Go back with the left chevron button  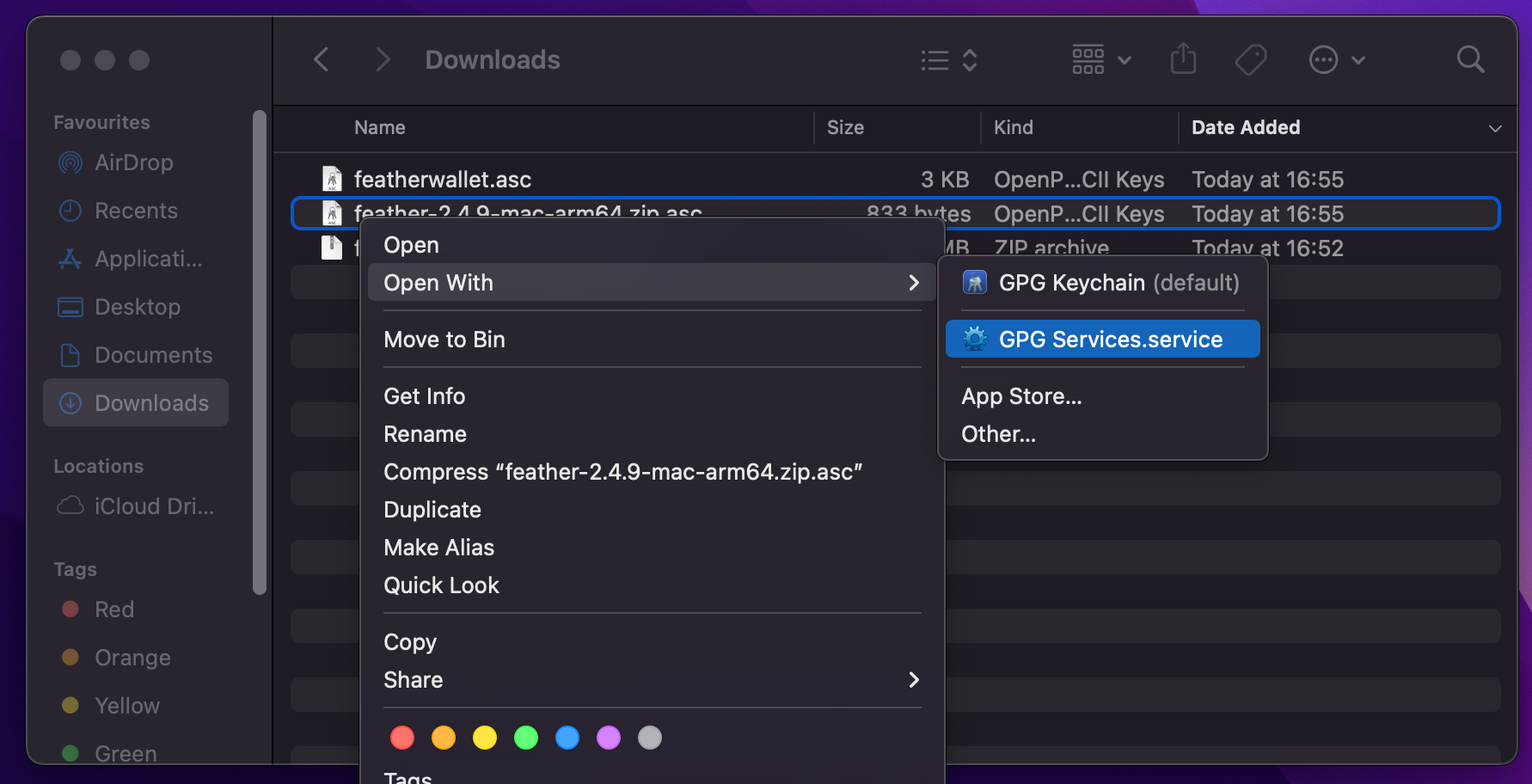point(322,60)
